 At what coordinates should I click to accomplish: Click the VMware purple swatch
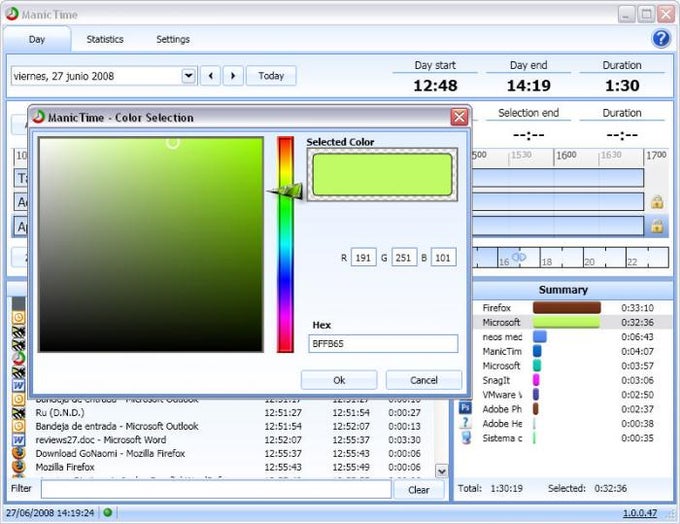pos(536,394)
